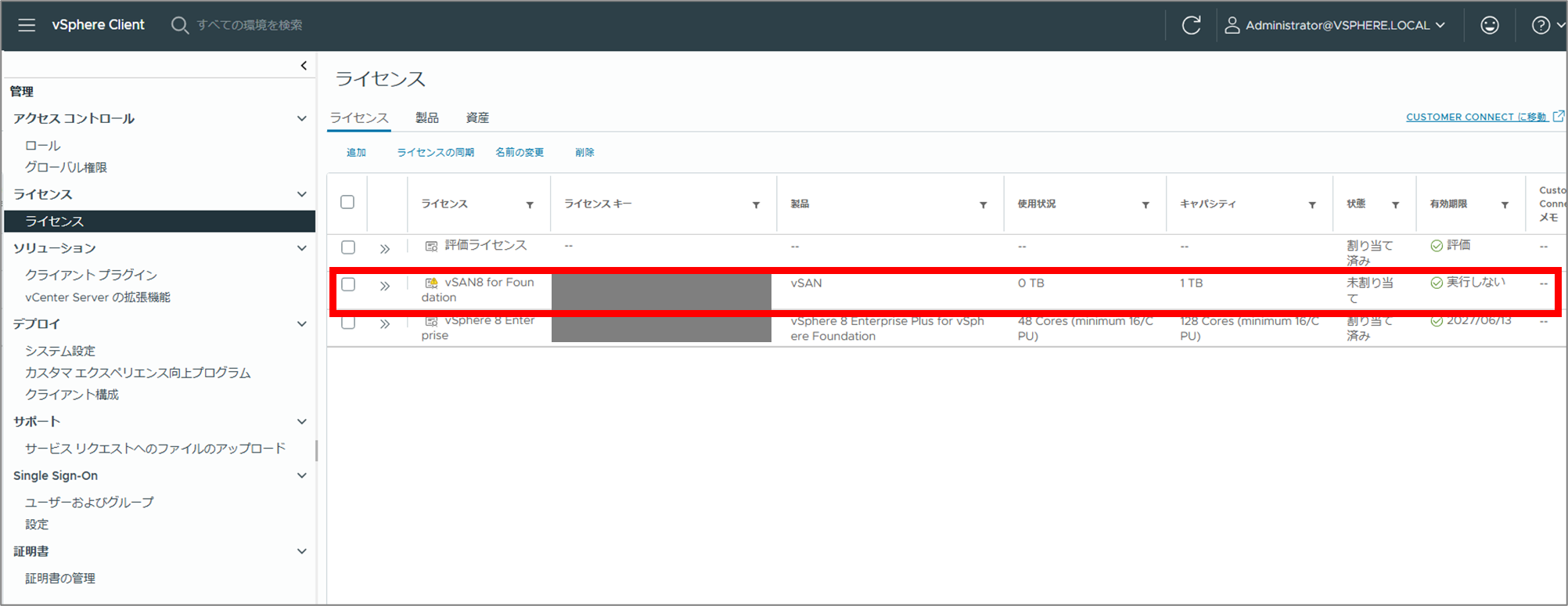Collapse the サポート section
The width and height of the screenshot is (1568, 606).
pyautogui.click(x=301, y=421)
